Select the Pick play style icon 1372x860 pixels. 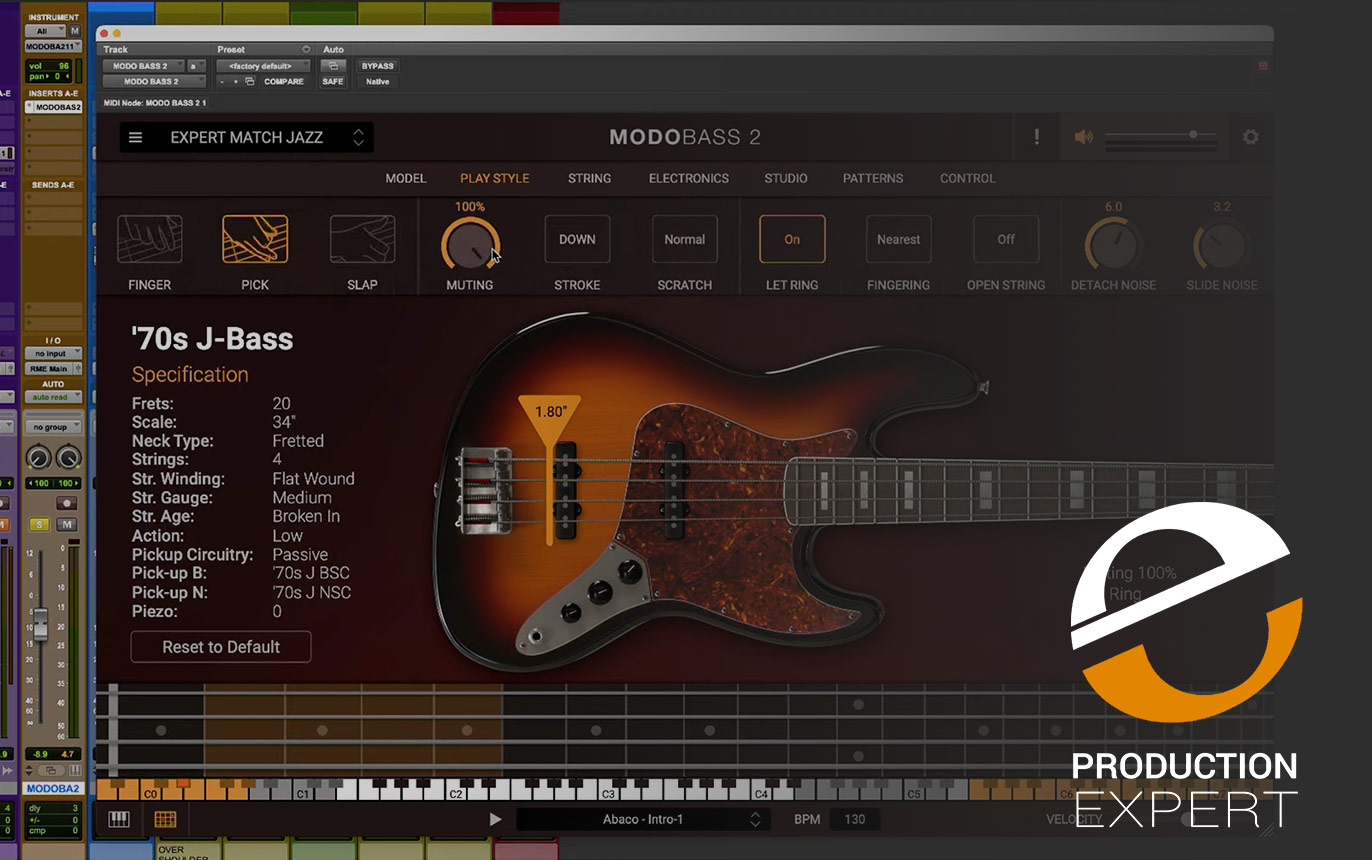[x=255, y=240]
